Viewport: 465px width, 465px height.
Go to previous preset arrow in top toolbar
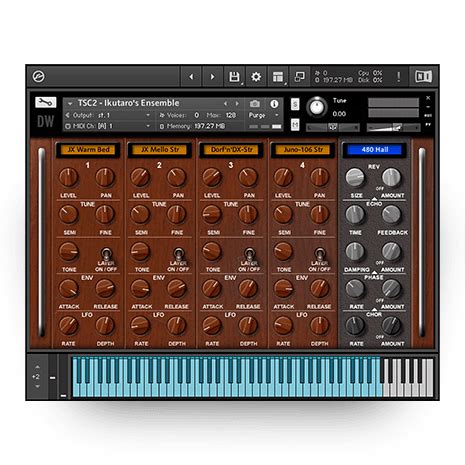click(191, 77)
